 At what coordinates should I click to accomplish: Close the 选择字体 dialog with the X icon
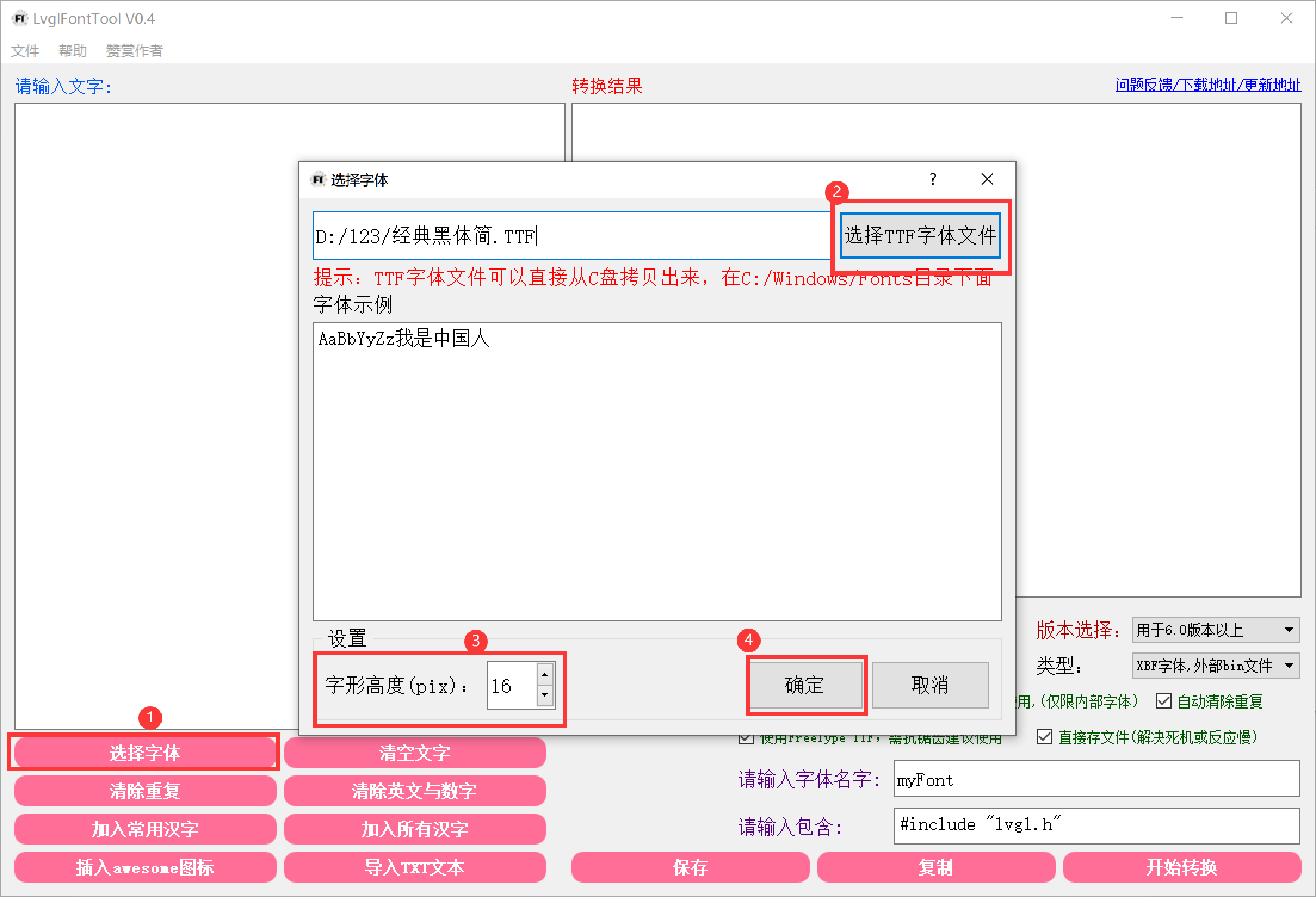(987, 179)
